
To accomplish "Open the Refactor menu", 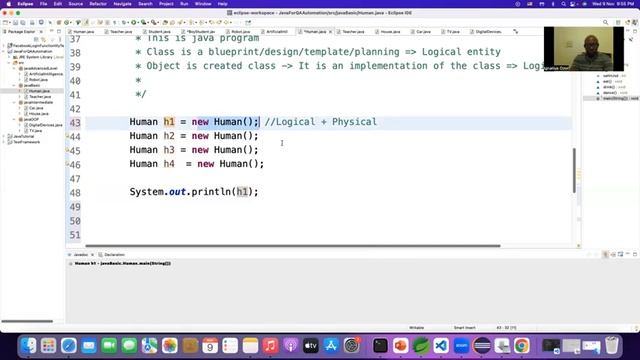I will coord(98,4).
